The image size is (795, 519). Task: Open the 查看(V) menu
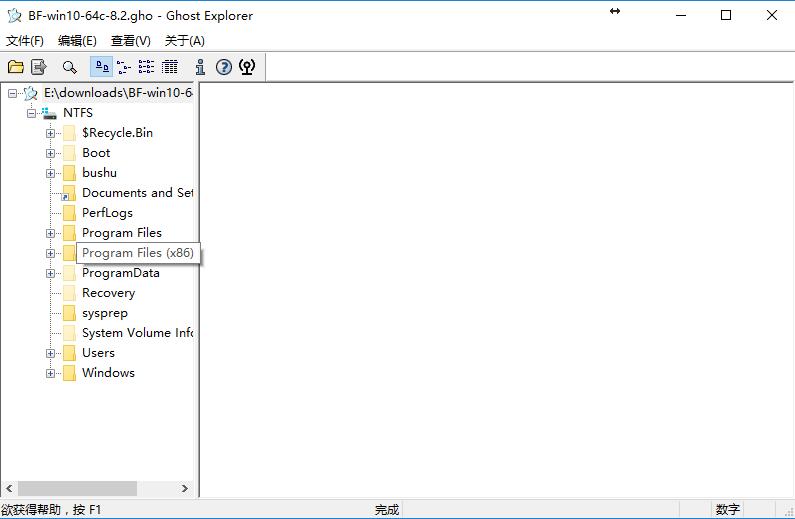tap(131, 41)
